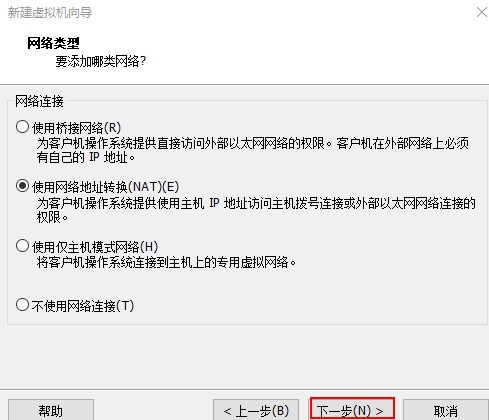Choose the 使用仅主机模式网络(H) radio circle
Viewport: 489px width, 420px height.
click(x=22, y=246)
